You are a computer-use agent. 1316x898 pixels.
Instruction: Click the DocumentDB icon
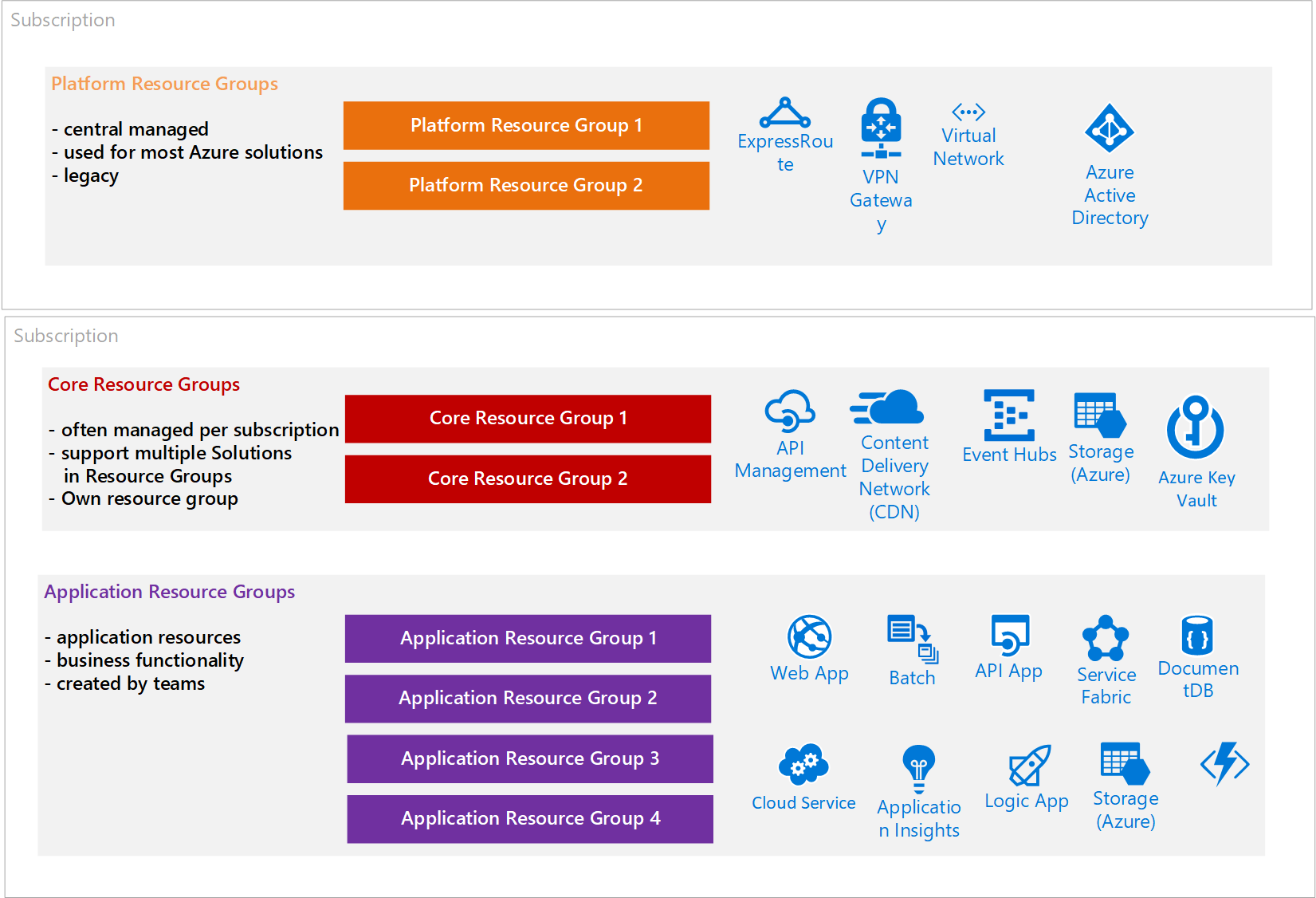click(x=1198, y=634)
